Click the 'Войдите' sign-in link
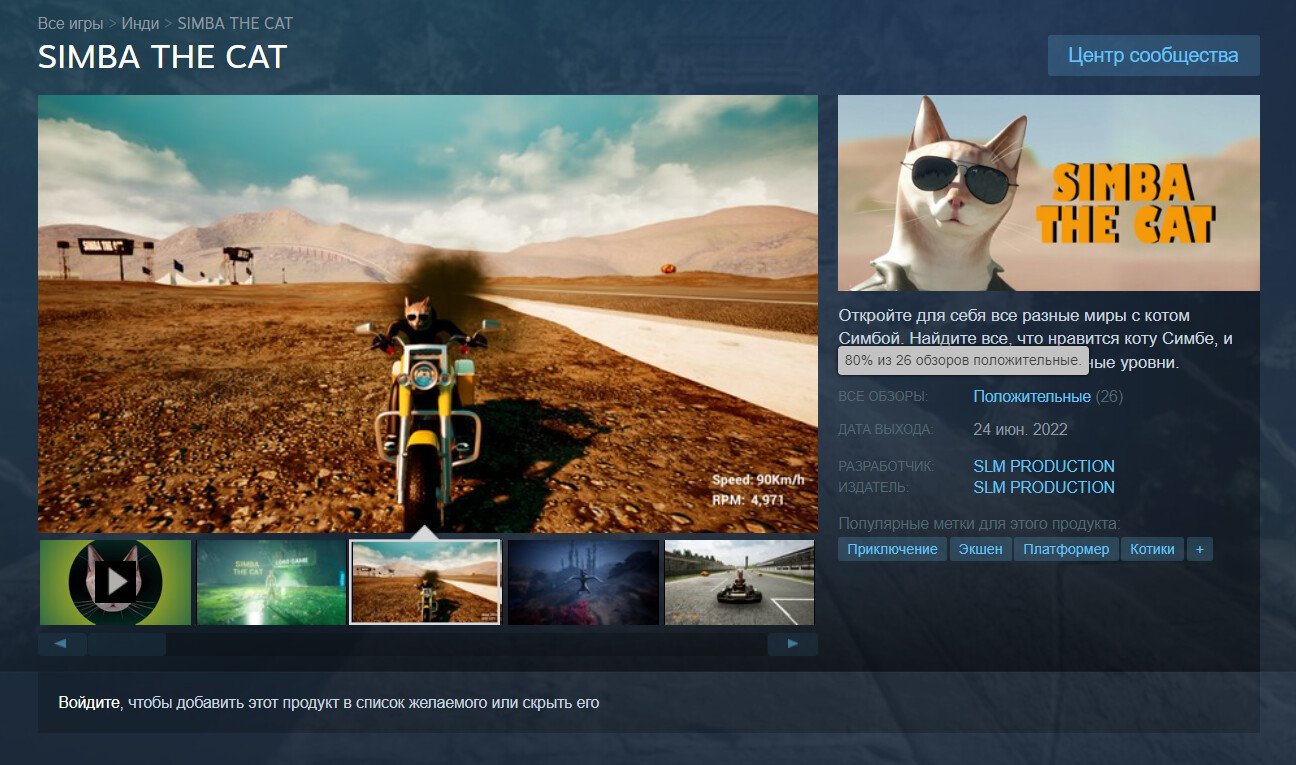The image size is (1296, 765). tap(89, 702)
